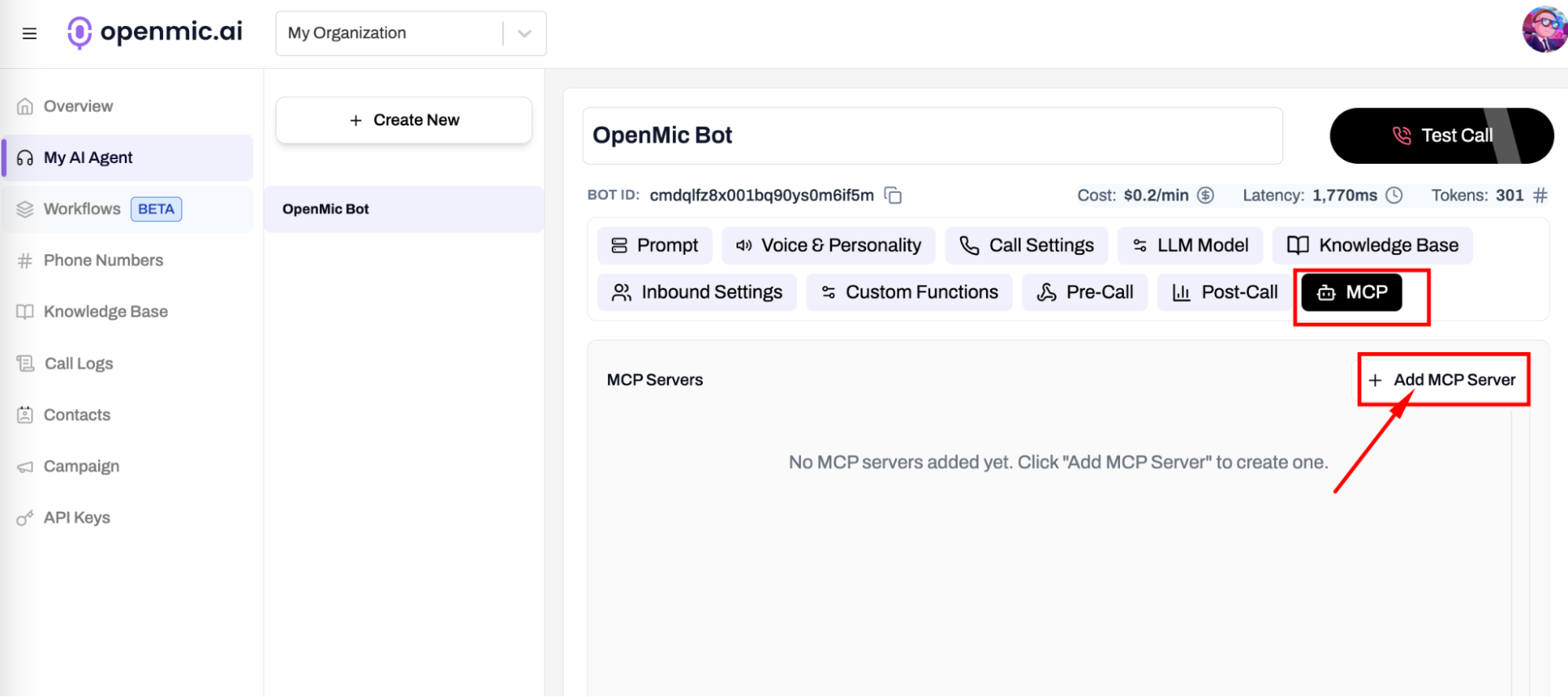
Task: Click the organization dropdown chevron arrow
Action: pyautogui.click(x=525, y=33)
